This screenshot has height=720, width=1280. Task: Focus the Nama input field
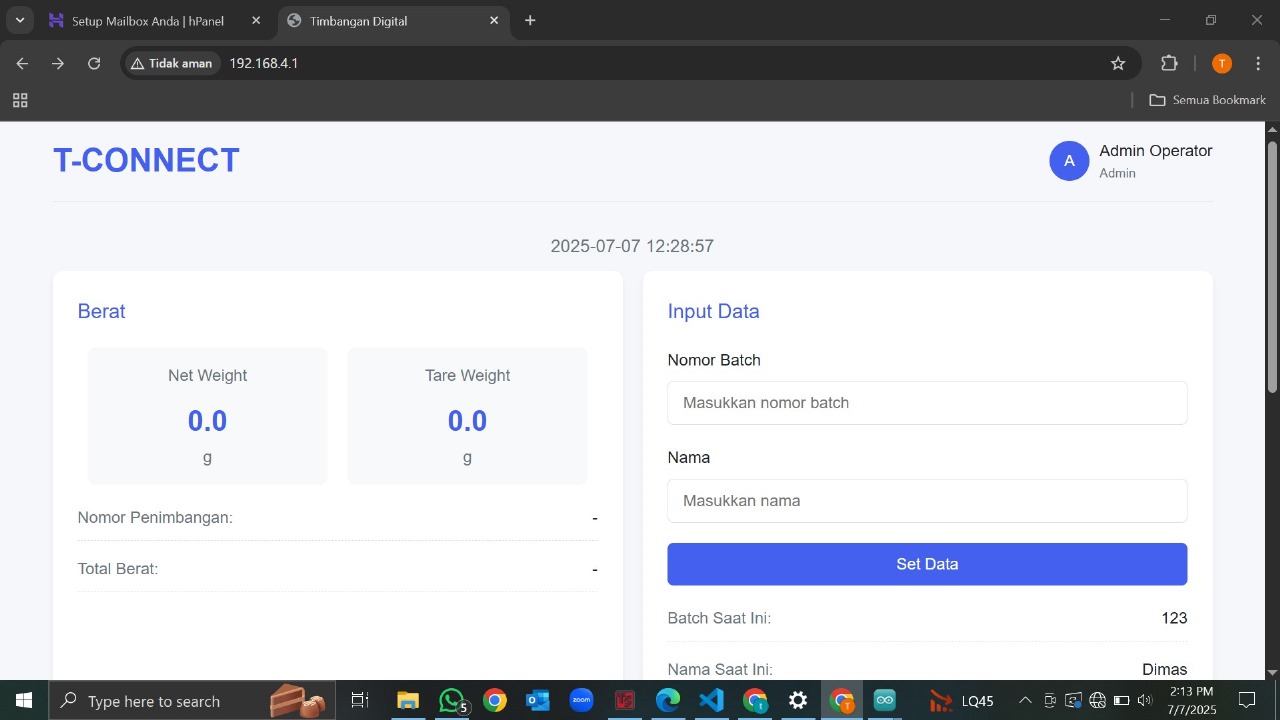pyautogui.click(x=927, y=501)
